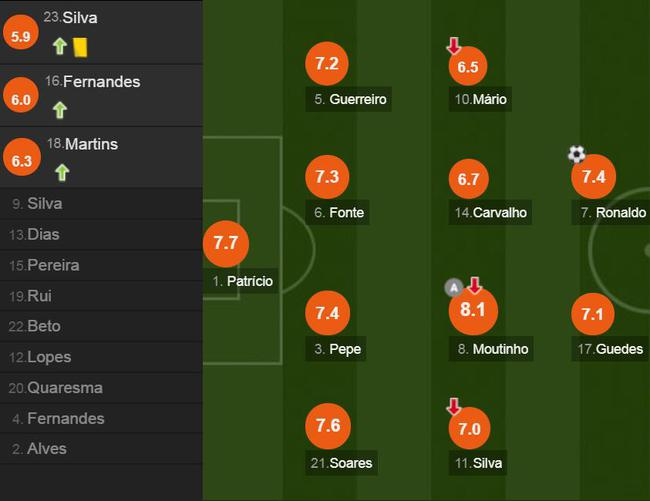Select bench player 20. Quaresma

56,388
